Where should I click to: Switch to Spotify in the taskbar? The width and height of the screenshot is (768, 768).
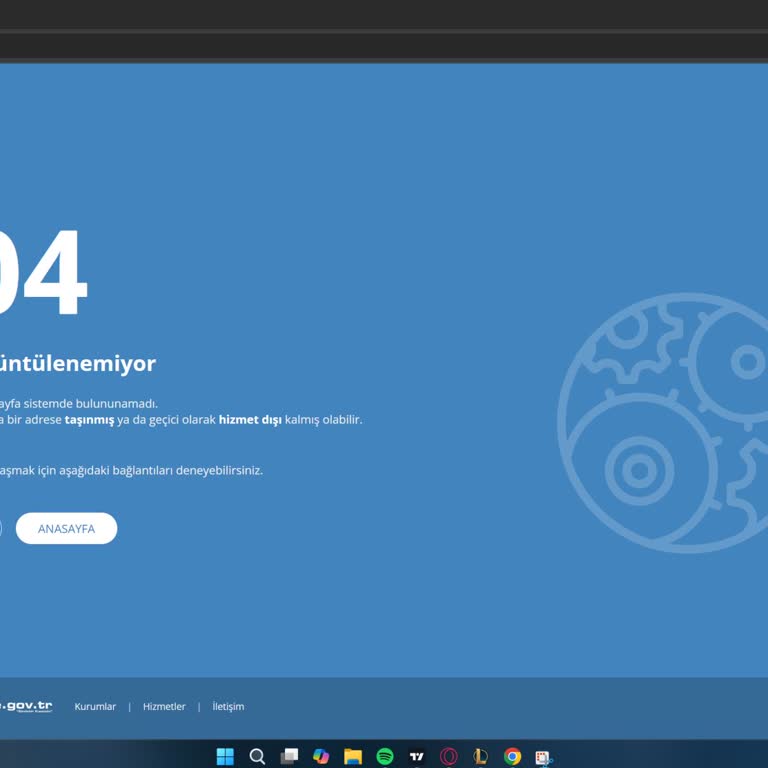(385, 756)
